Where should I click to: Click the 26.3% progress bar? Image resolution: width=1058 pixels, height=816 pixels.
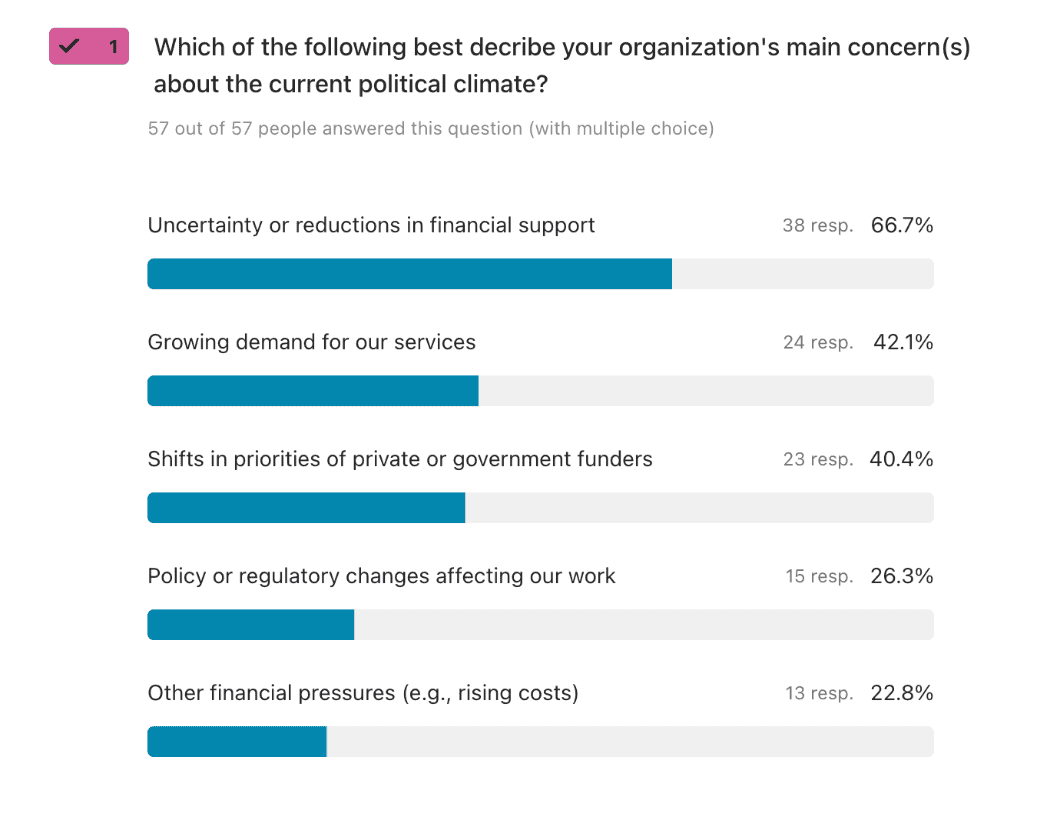pos(251,625)
